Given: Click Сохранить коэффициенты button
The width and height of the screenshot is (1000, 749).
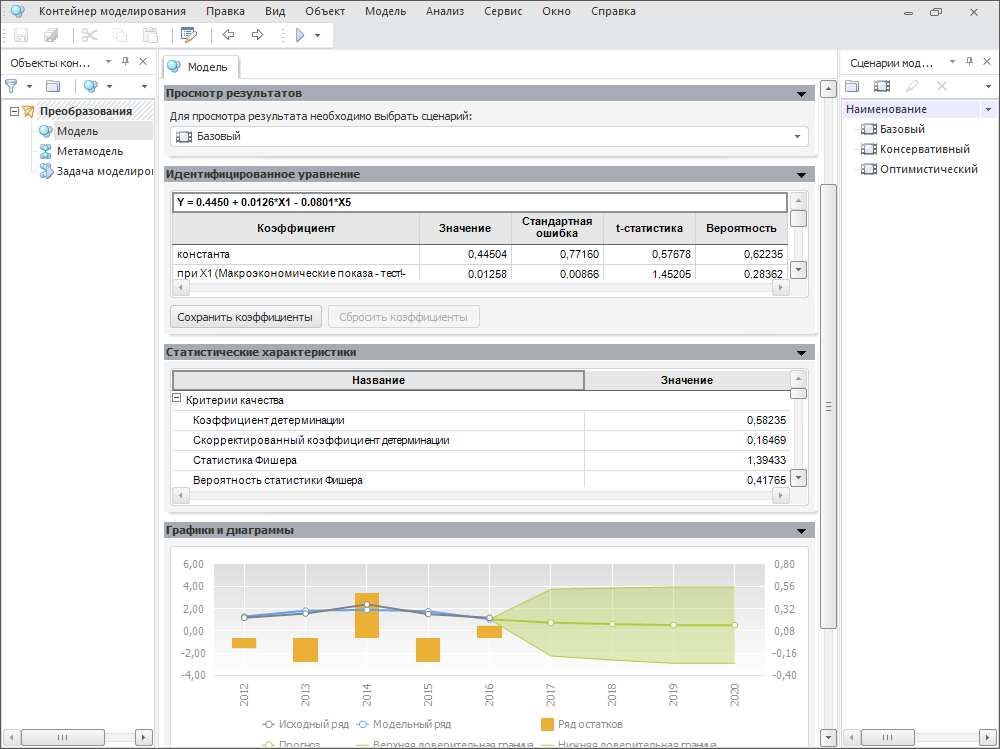Looking at the screenshot, I should 245,317.
